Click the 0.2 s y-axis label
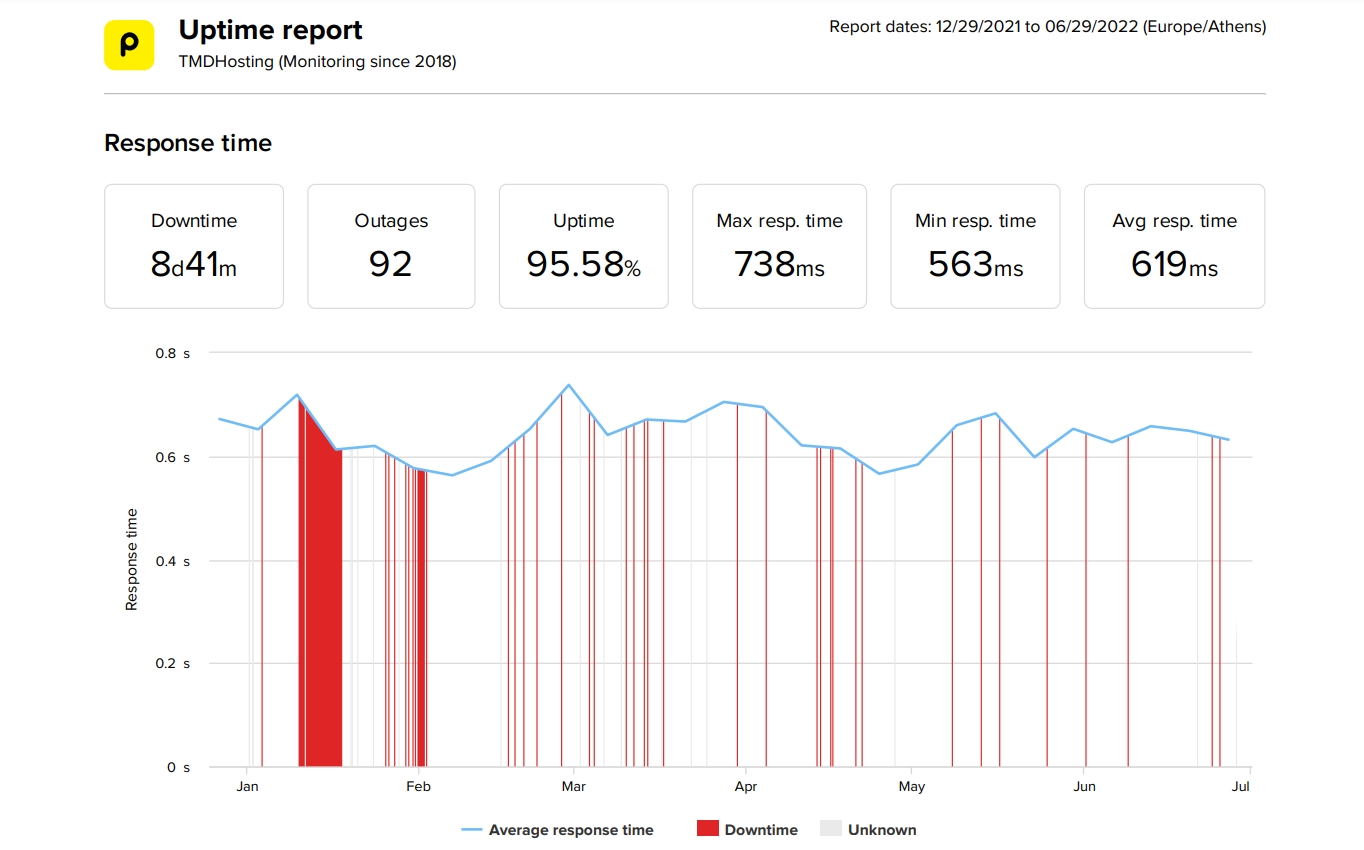This screenshot has width=1364, height=850. point(173,663)
